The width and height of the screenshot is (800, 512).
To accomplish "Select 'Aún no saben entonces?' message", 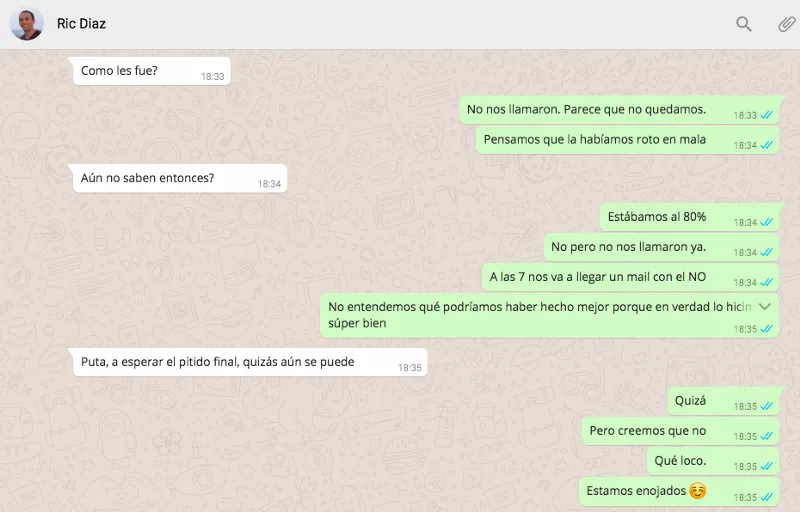I will [180, 178].
